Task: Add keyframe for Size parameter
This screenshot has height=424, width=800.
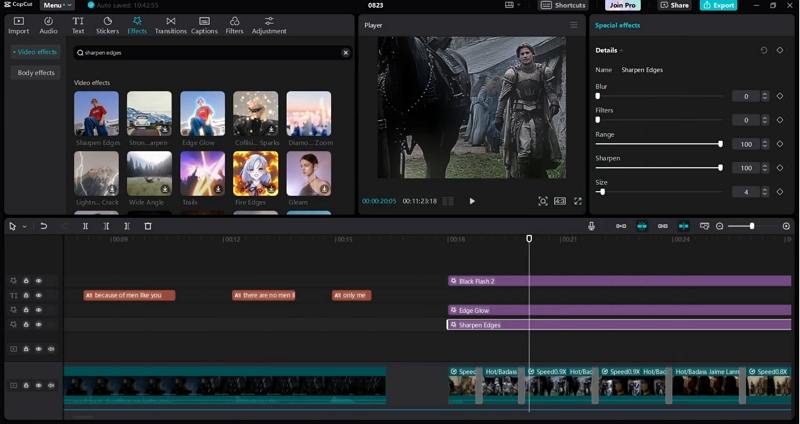Action: click(780, 192)
